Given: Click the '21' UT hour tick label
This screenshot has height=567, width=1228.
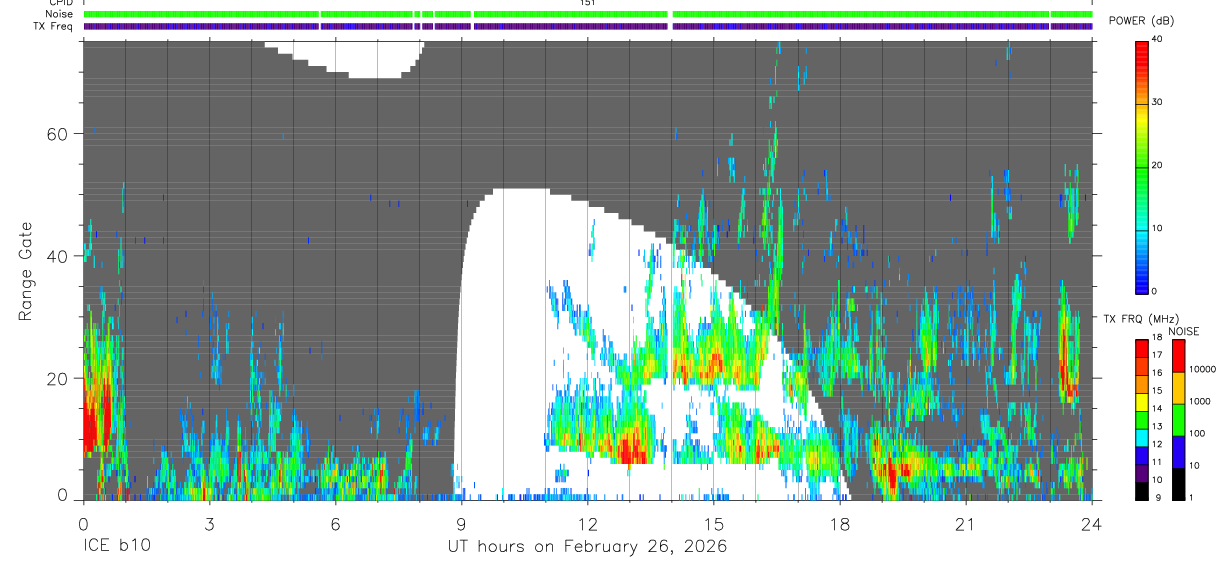Looking at the screenshot, I should point(965,523).
